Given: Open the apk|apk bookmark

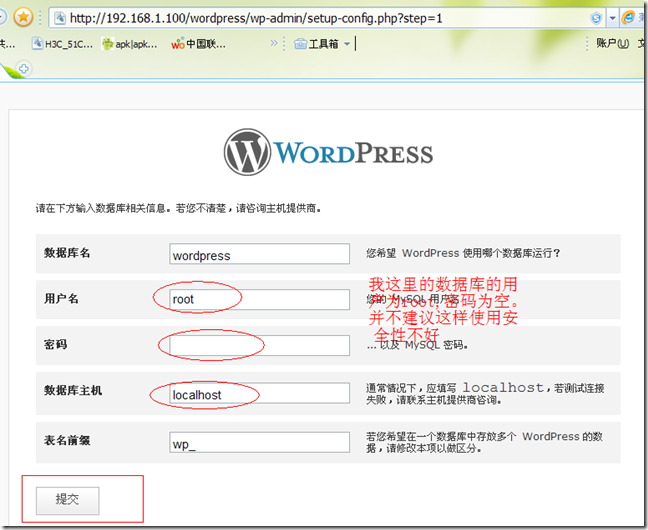Looking at the screenshot, I should tap(130, 44).
